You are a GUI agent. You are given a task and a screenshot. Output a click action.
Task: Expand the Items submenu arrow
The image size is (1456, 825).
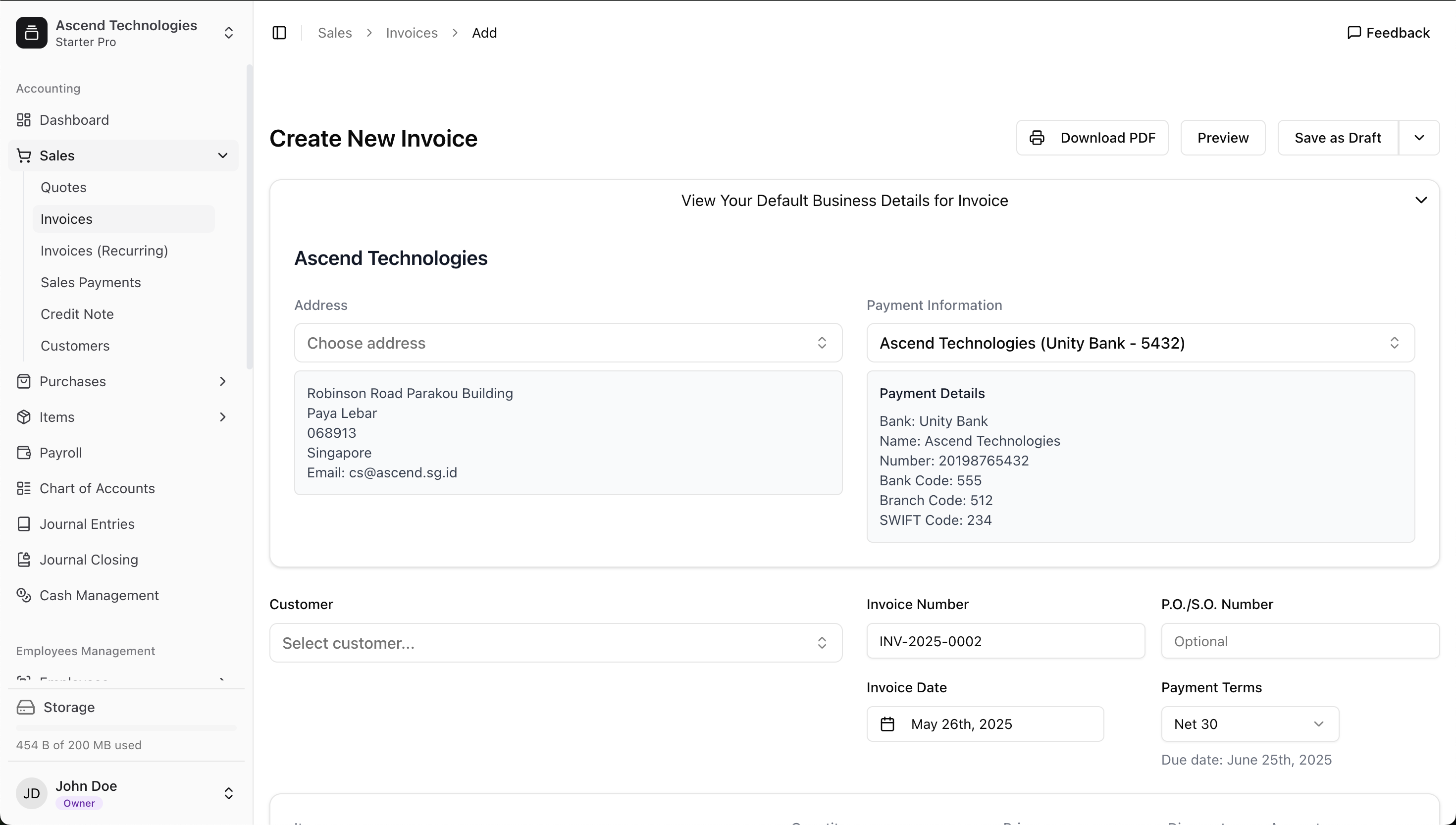223,417
